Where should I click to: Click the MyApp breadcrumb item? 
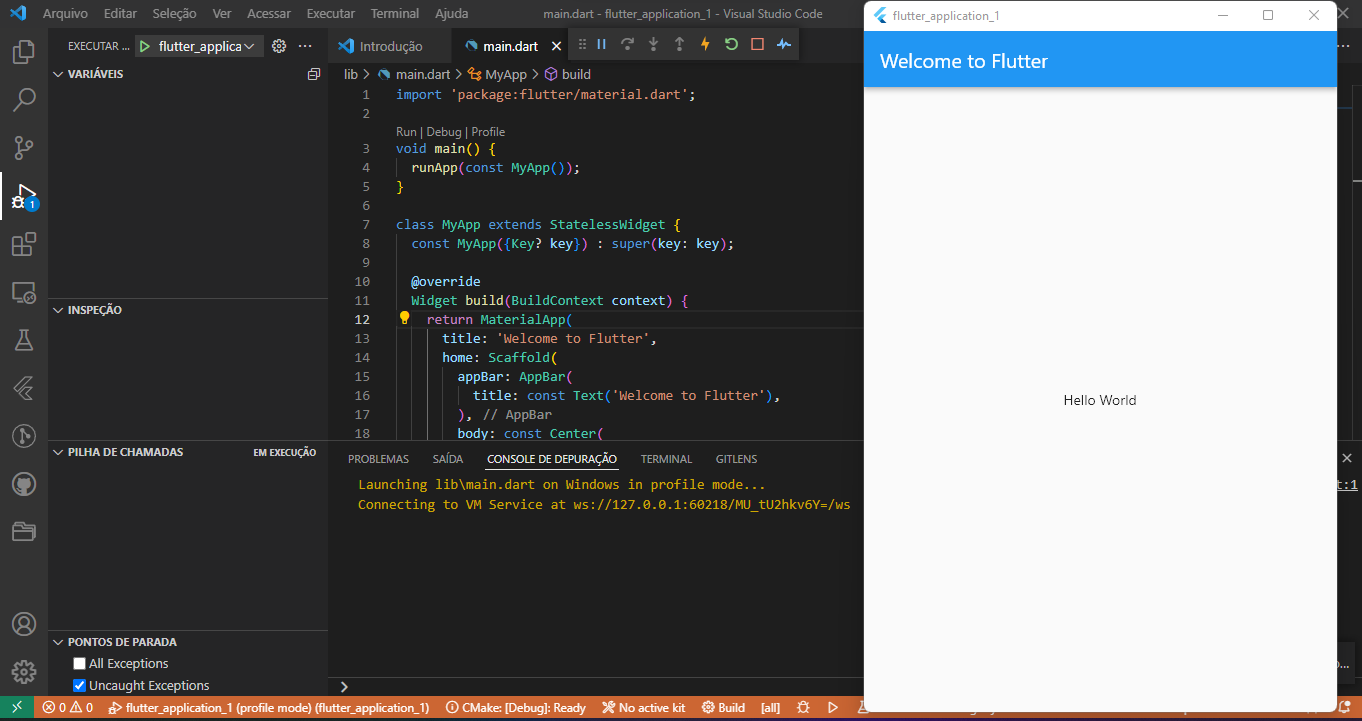click(497, 74)
